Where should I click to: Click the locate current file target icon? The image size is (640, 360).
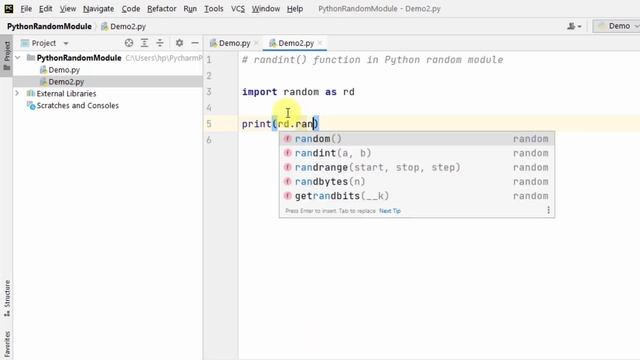coord(129,43)
